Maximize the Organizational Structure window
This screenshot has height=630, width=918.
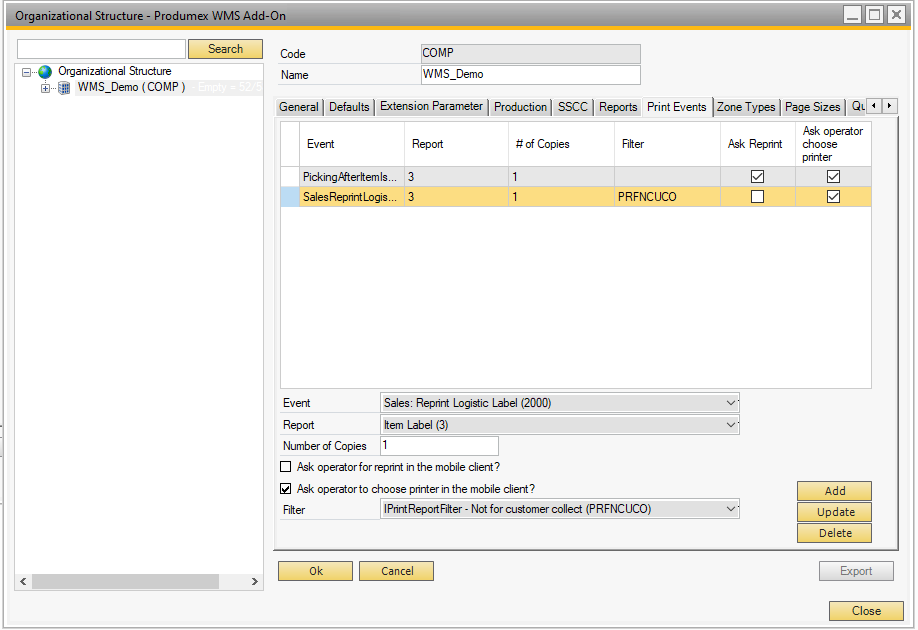click(x=874, y=14)
